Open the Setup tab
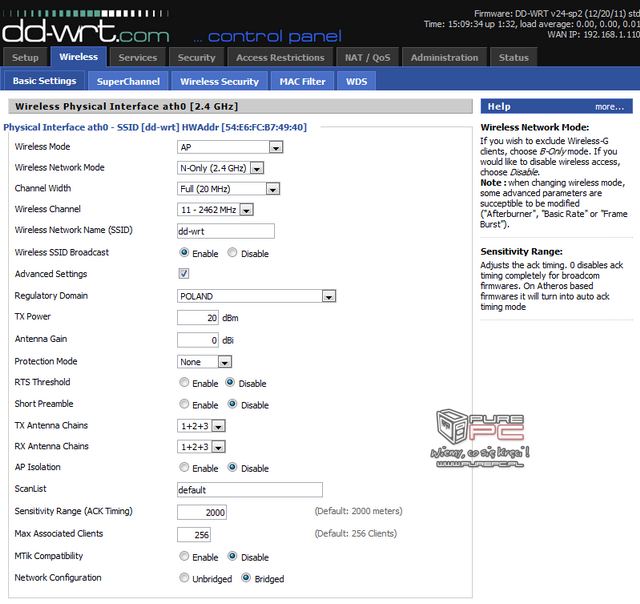This screenshot has width=640, height=604. tap(25, 57)
